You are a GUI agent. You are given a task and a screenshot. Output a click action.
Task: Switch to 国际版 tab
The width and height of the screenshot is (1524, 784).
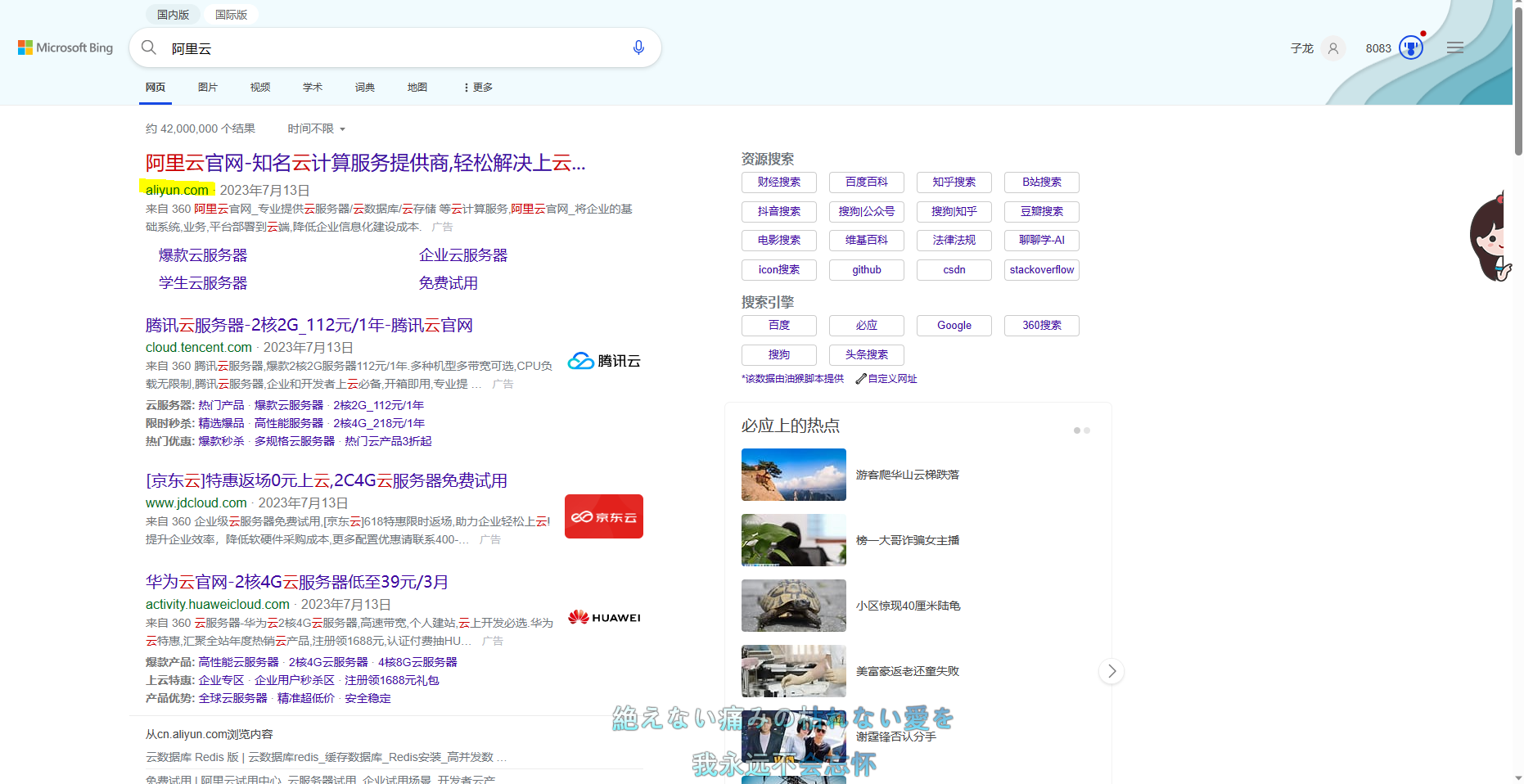click(x=231, y=15)
